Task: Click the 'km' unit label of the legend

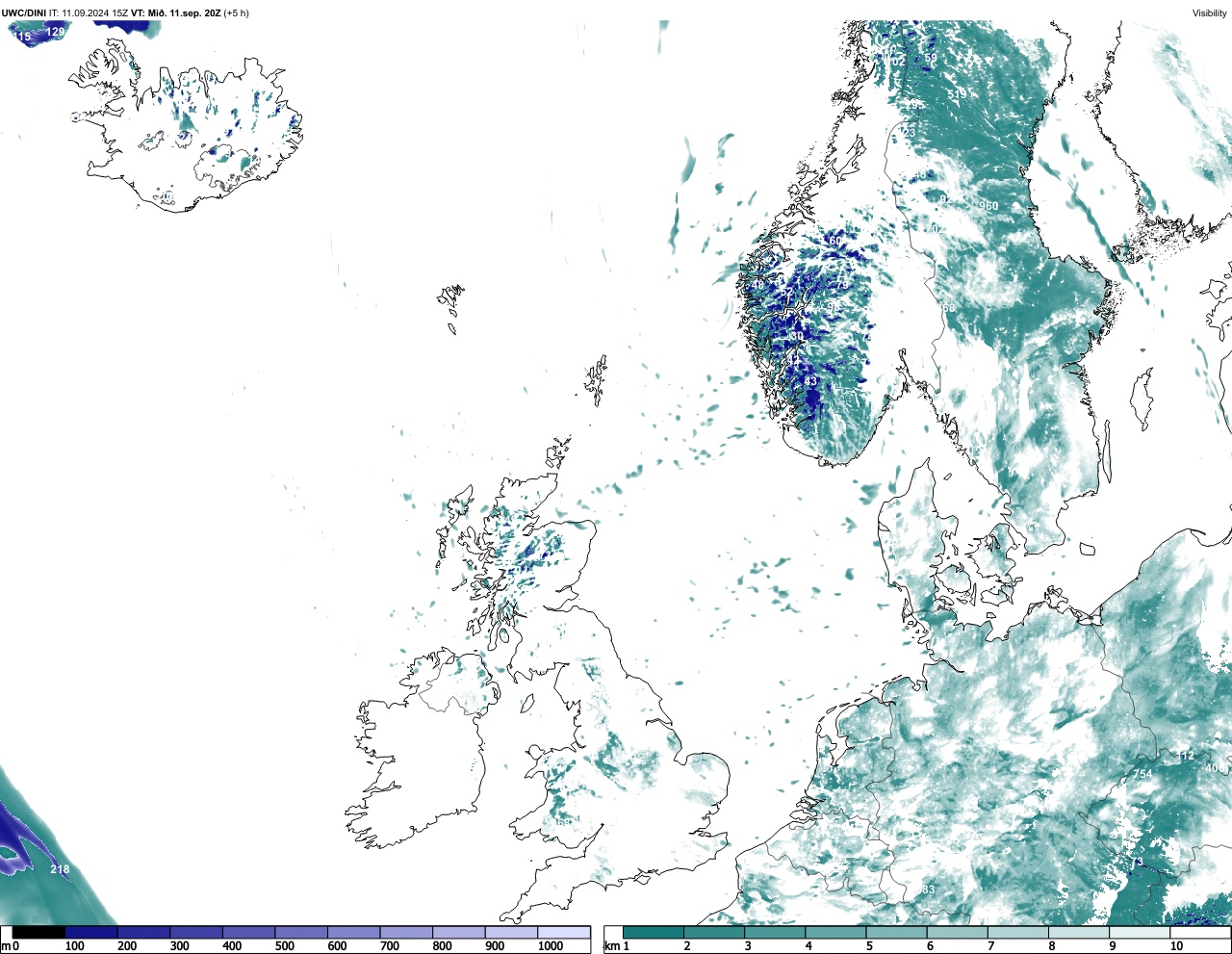Action: coord(611,947)
